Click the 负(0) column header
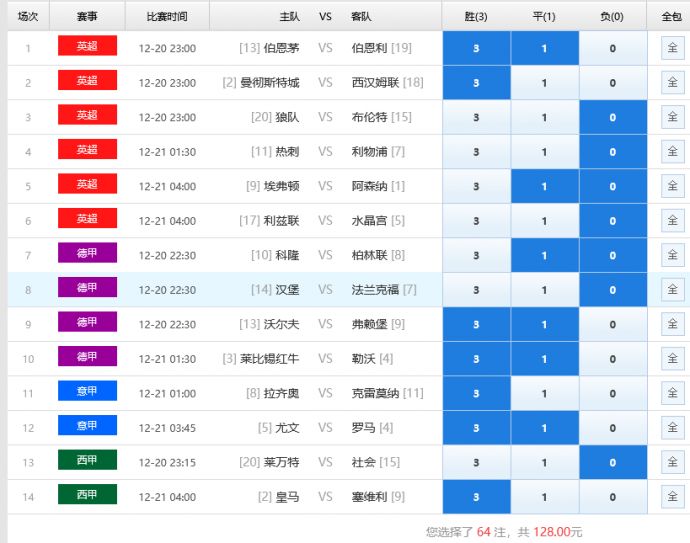Image resolution: width=690 pixels, height=543 pixels. (x=613, y=17)
